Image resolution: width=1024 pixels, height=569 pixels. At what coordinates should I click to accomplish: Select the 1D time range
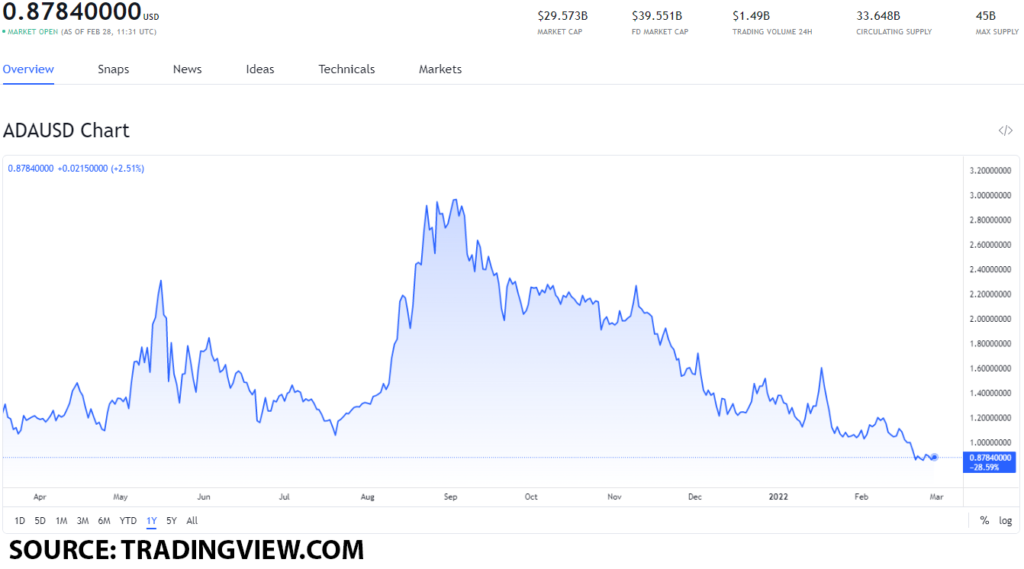click(20, 521)
